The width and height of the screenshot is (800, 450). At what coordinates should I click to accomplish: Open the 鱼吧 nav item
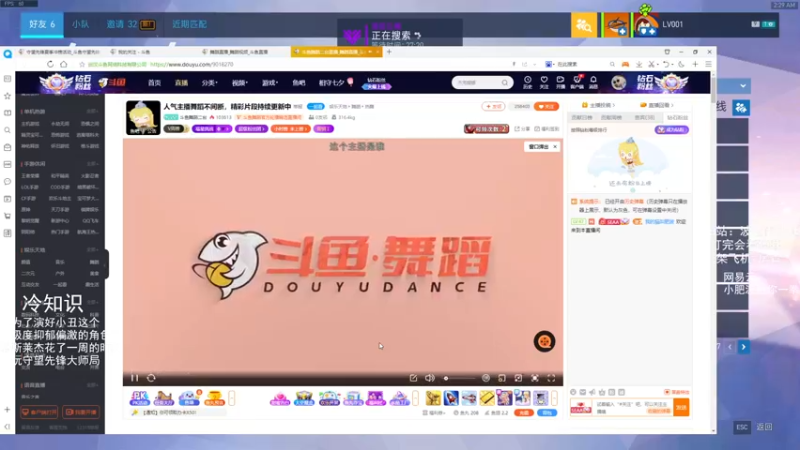[x=298, y=83]
